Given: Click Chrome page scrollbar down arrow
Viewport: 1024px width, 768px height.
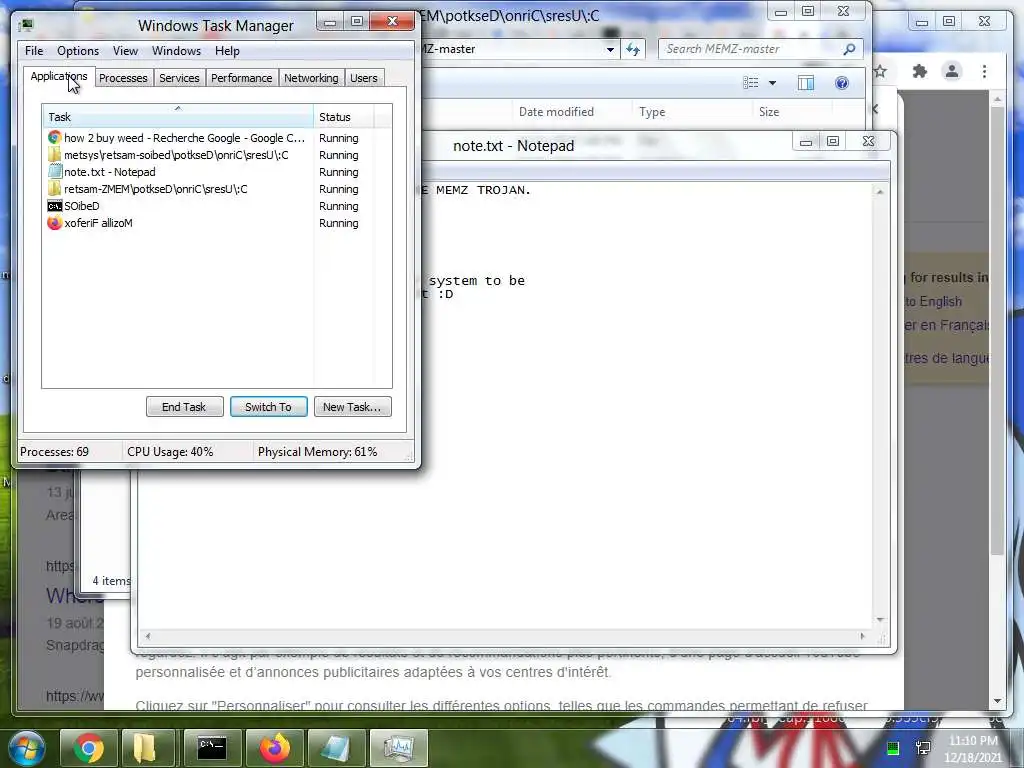Looking at the screenshot, I should 997,701.
